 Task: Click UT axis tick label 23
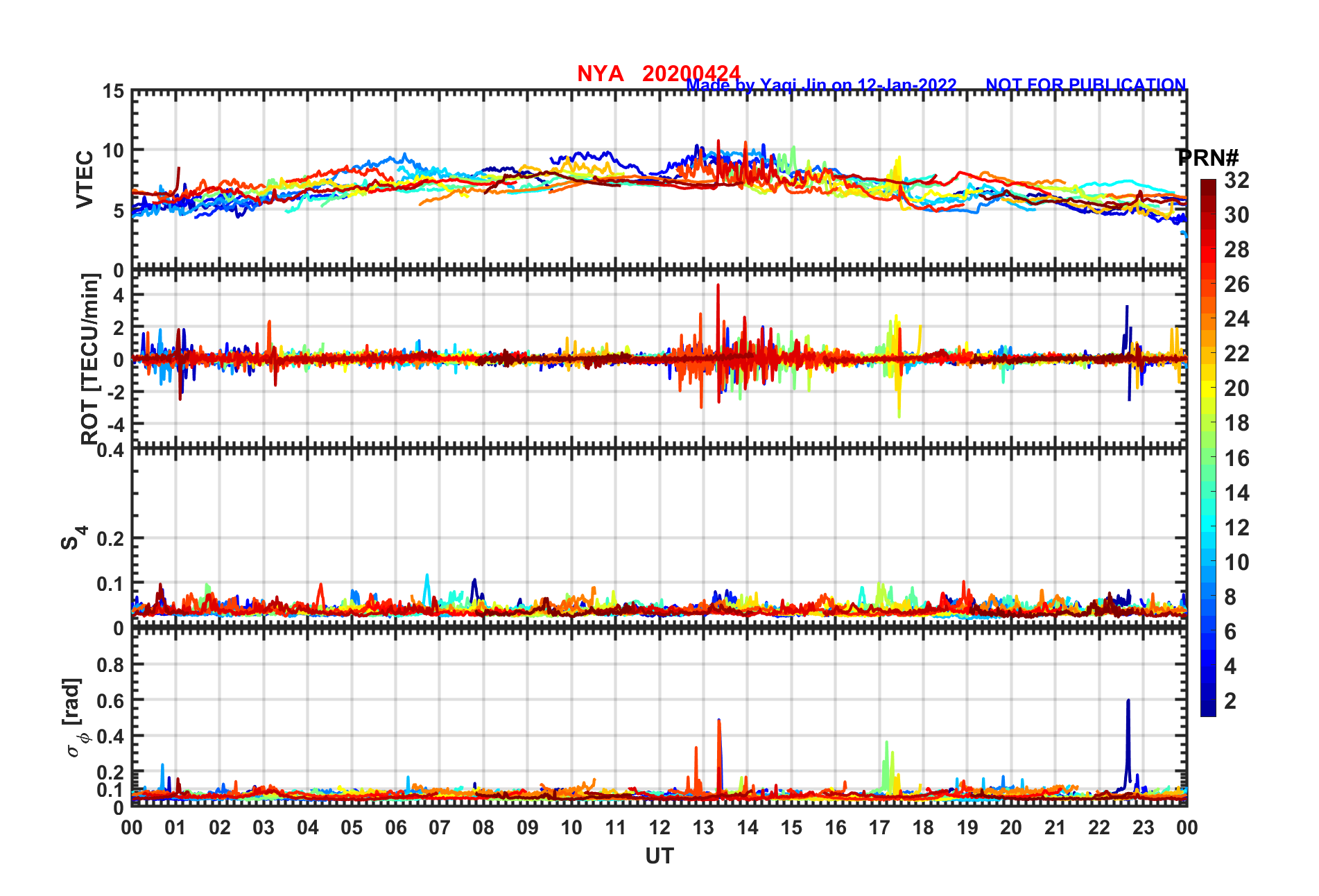1143,828
